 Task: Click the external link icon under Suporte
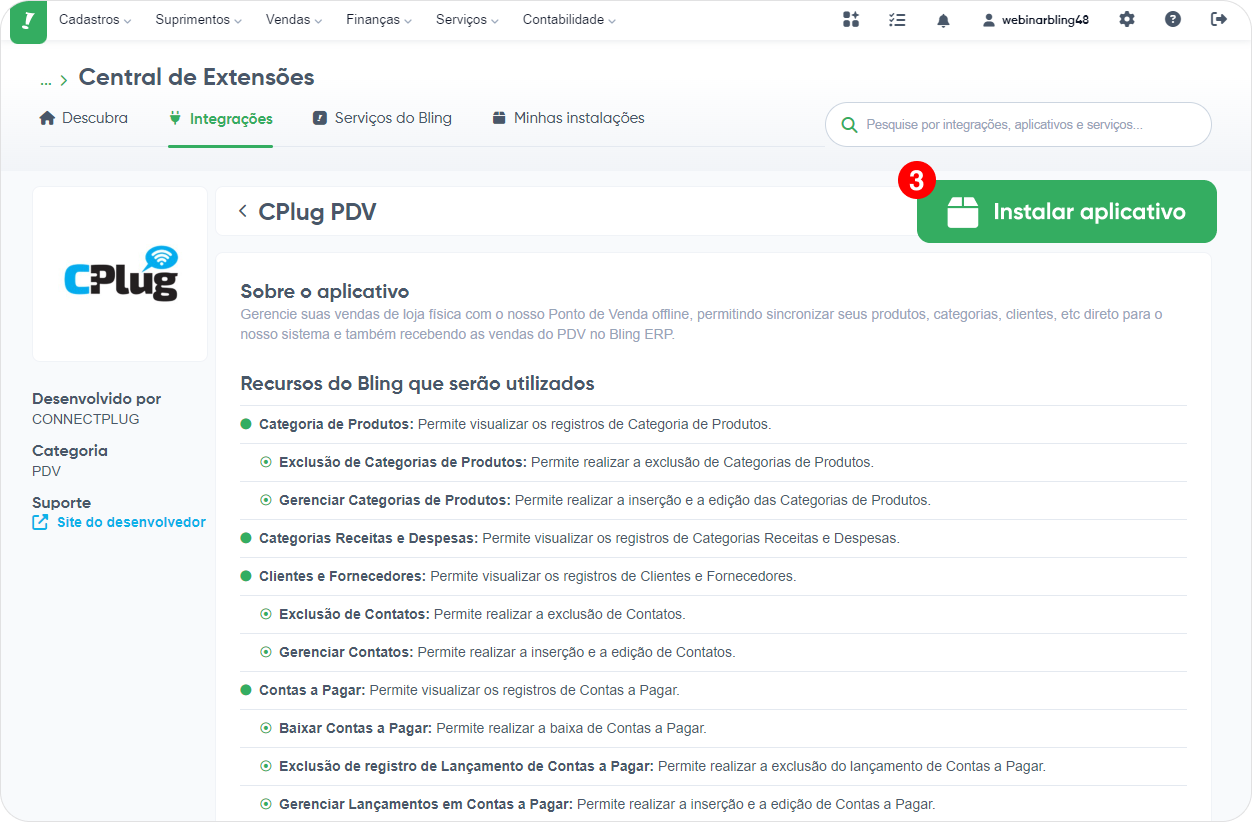point(40,522)
